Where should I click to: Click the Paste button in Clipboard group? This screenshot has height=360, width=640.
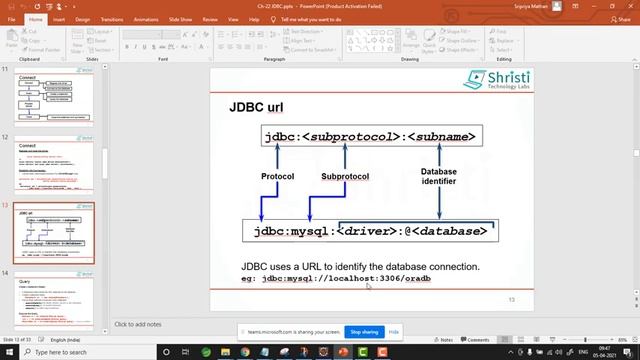click(x=12, y=40)
